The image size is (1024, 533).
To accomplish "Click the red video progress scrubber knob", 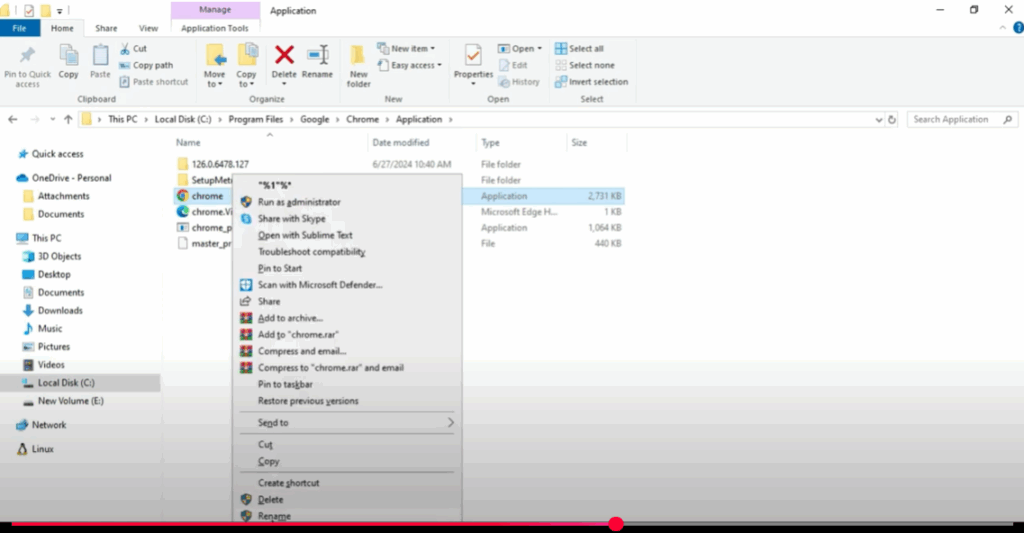I will point(615,524).
